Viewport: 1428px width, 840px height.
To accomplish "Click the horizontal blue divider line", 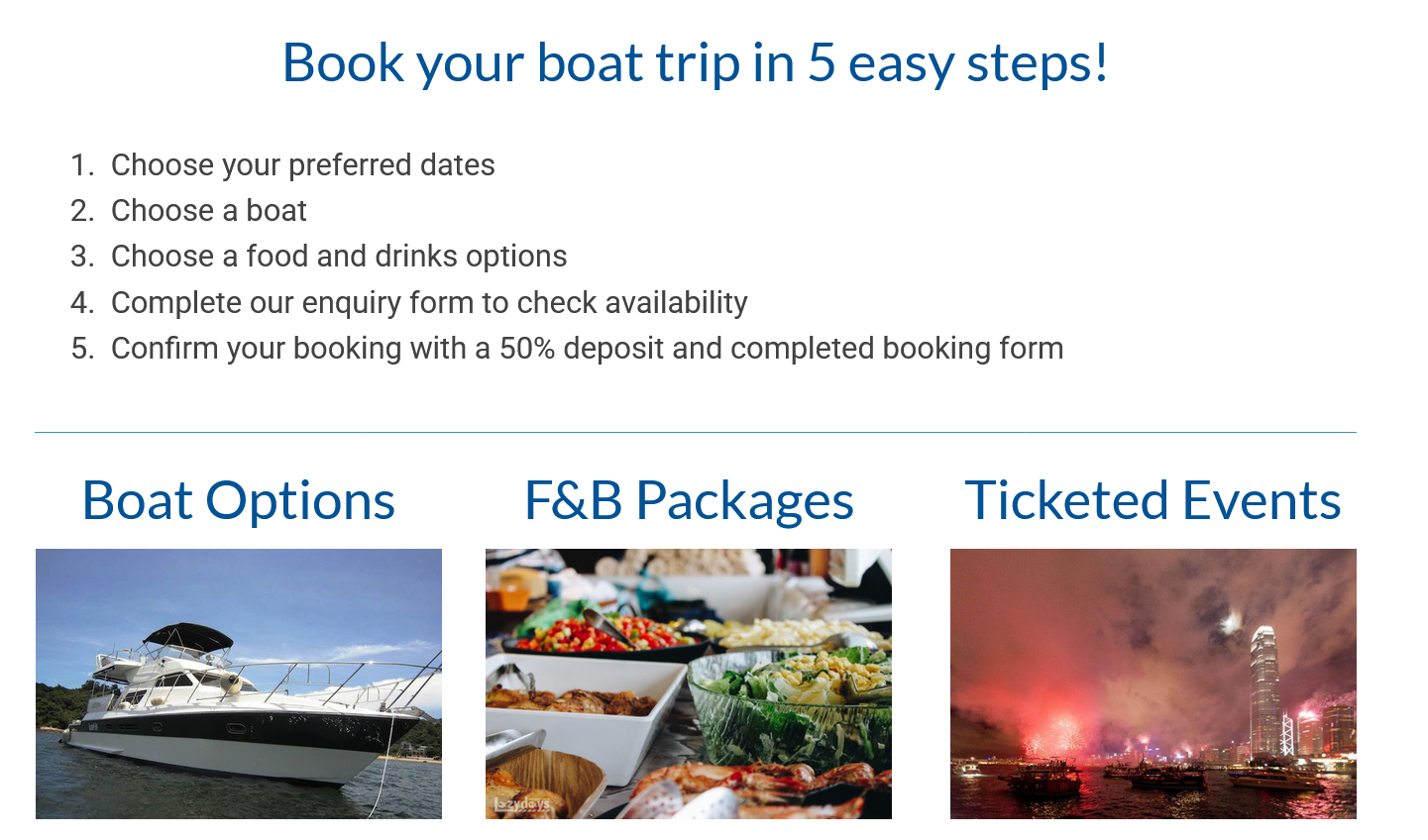I will 696,432.
